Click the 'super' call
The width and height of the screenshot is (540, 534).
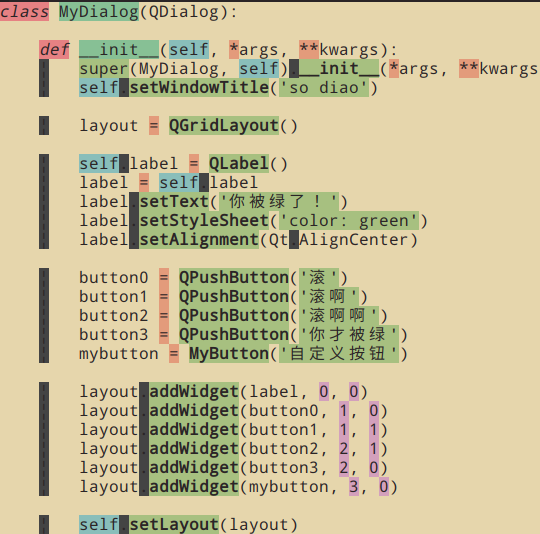click(x=104, y=68)
